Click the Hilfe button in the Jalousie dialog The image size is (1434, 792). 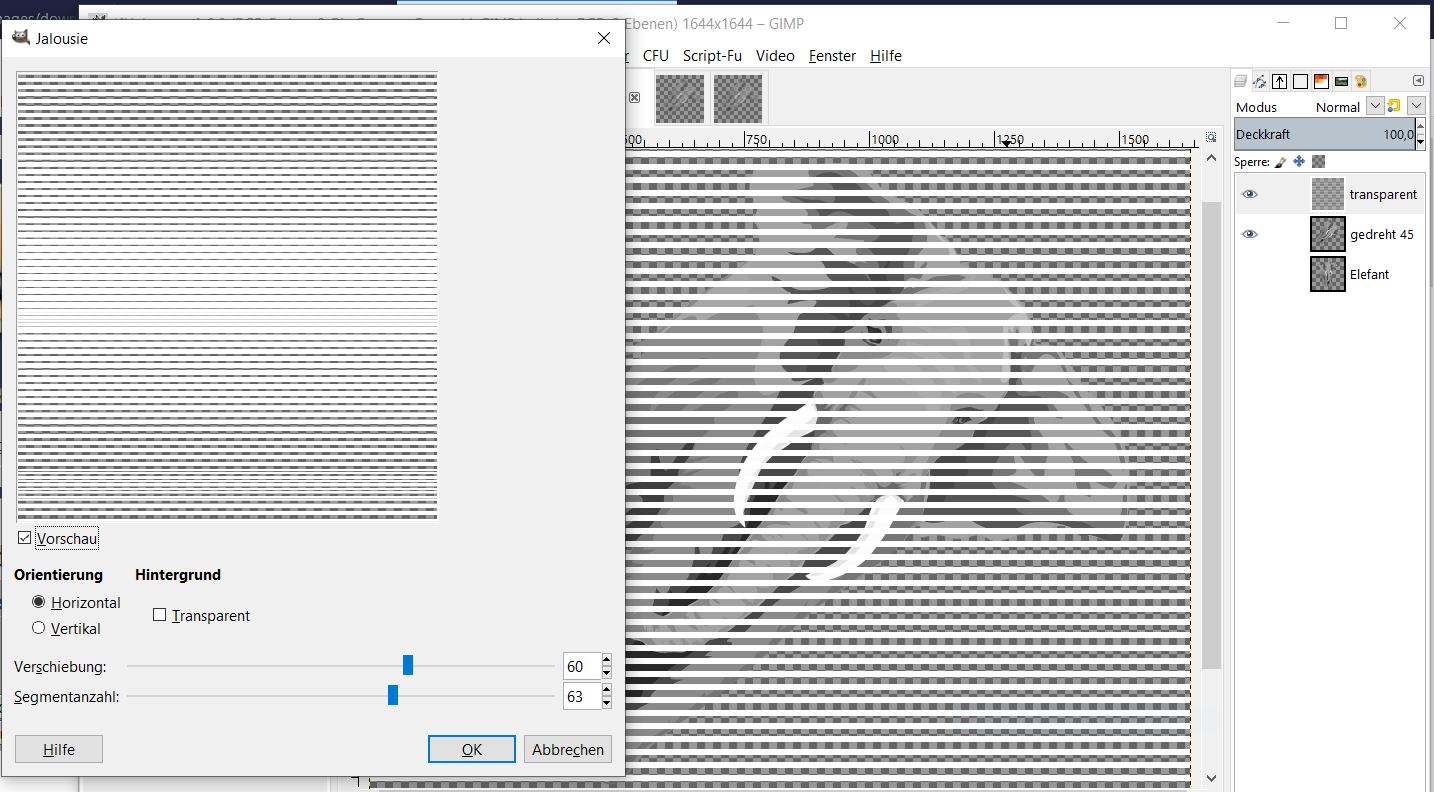[59, 749]
